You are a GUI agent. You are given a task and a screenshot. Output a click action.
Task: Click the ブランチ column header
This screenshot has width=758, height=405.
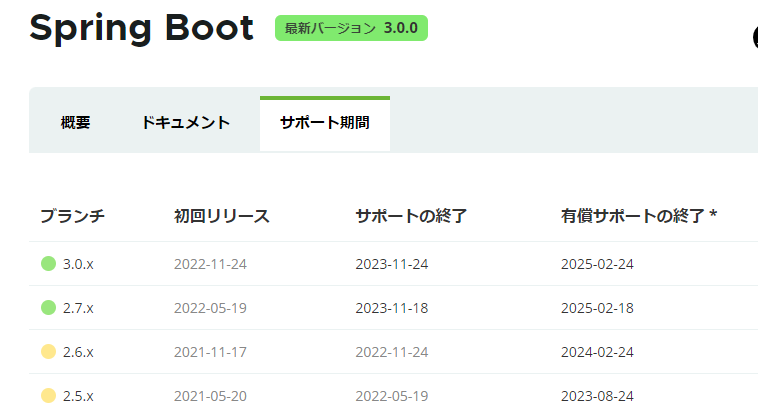(x=73, y=216)
